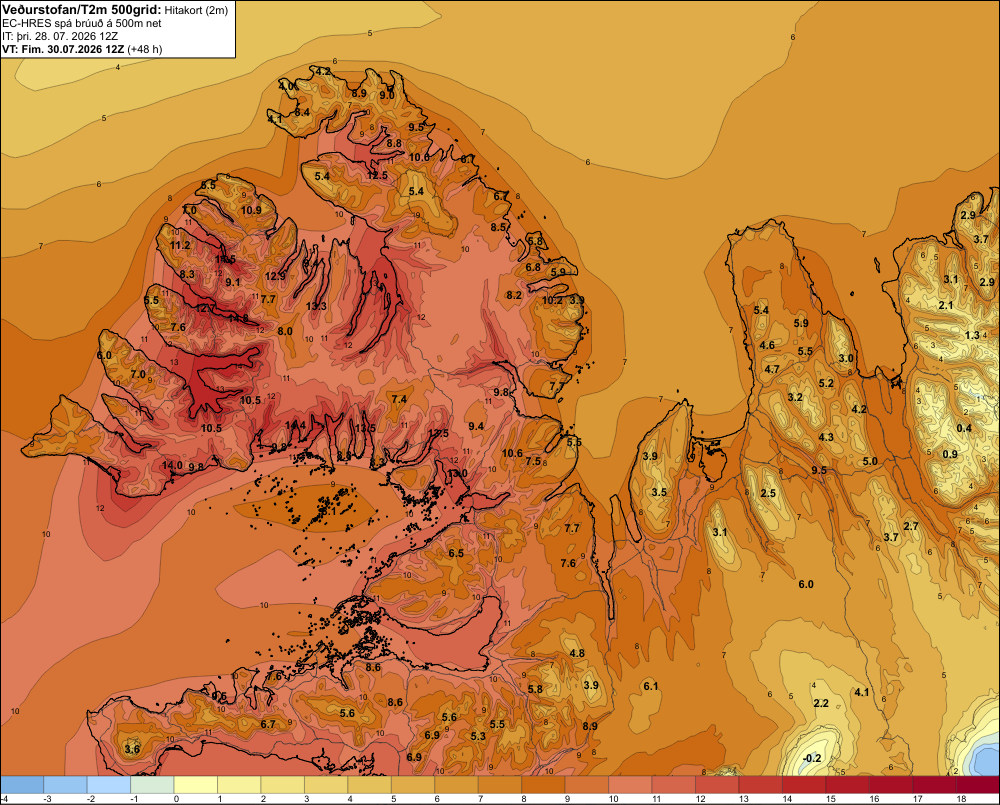This screenshot has width=1000, height=805.
Task: Click the temperature value 9.4
Action: point(476,426)
